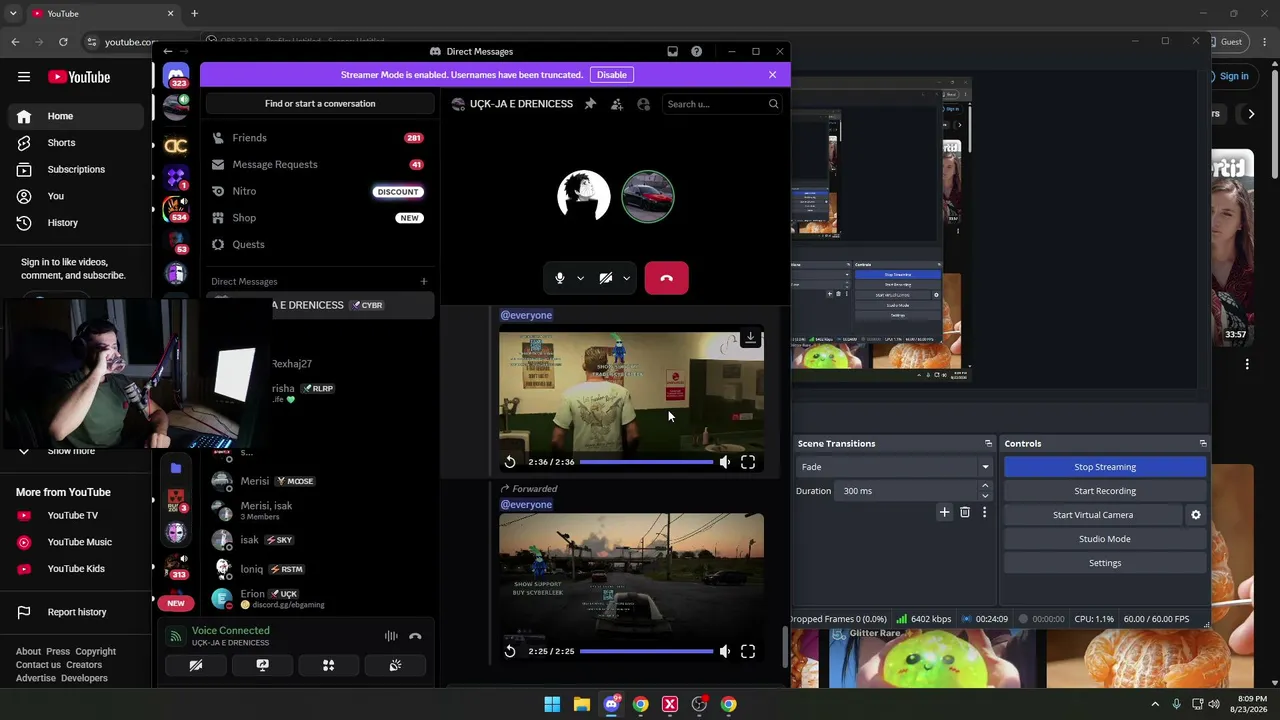Open virtual camera settings gear in OBS
Image resolution: width=1280 pixels, height=720 pixels.
[x=1196, y=515]
